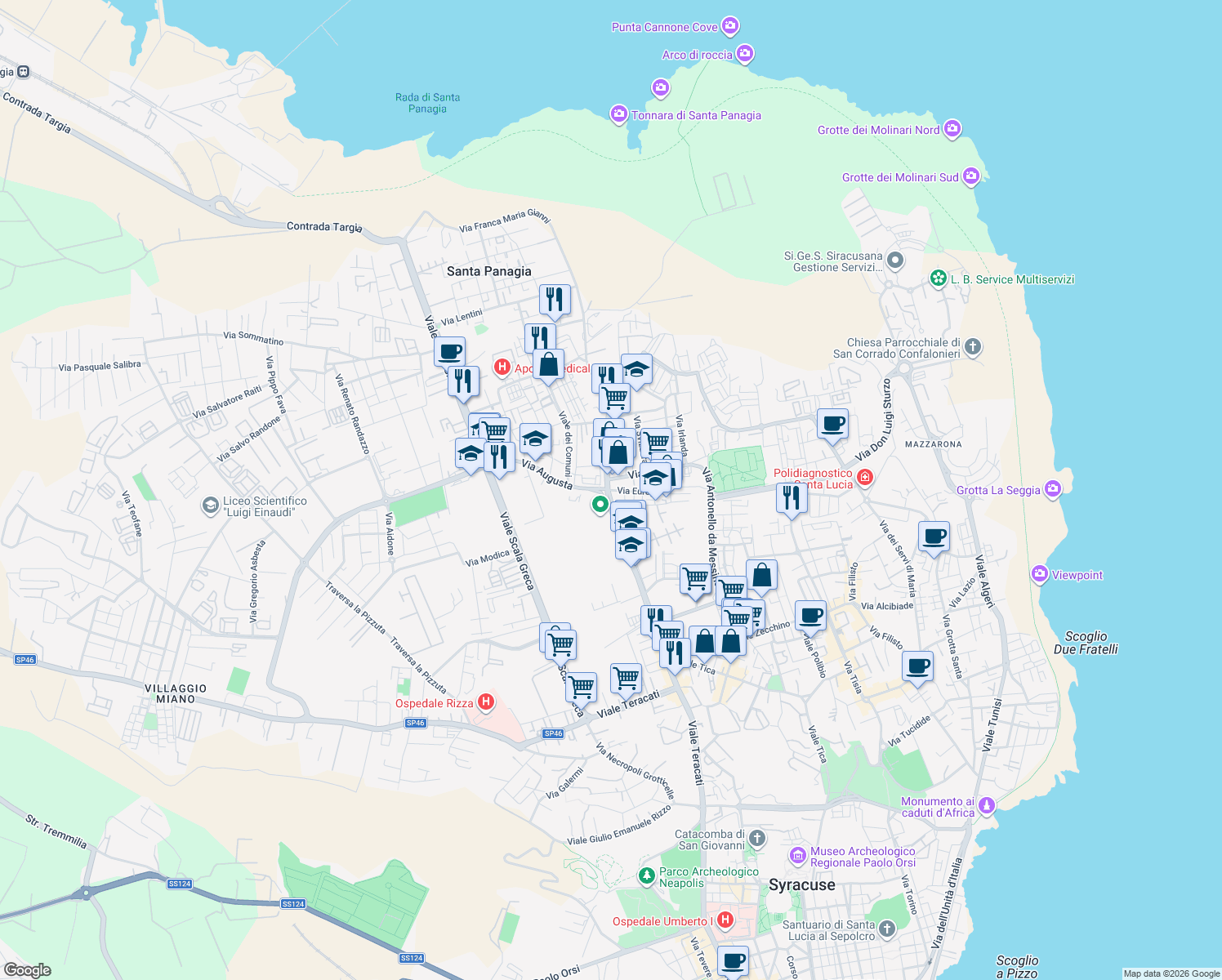1222x980 pixels.
Task: Open the hospital marker at Ospedale Rizza
Action: tap(487, 702)
